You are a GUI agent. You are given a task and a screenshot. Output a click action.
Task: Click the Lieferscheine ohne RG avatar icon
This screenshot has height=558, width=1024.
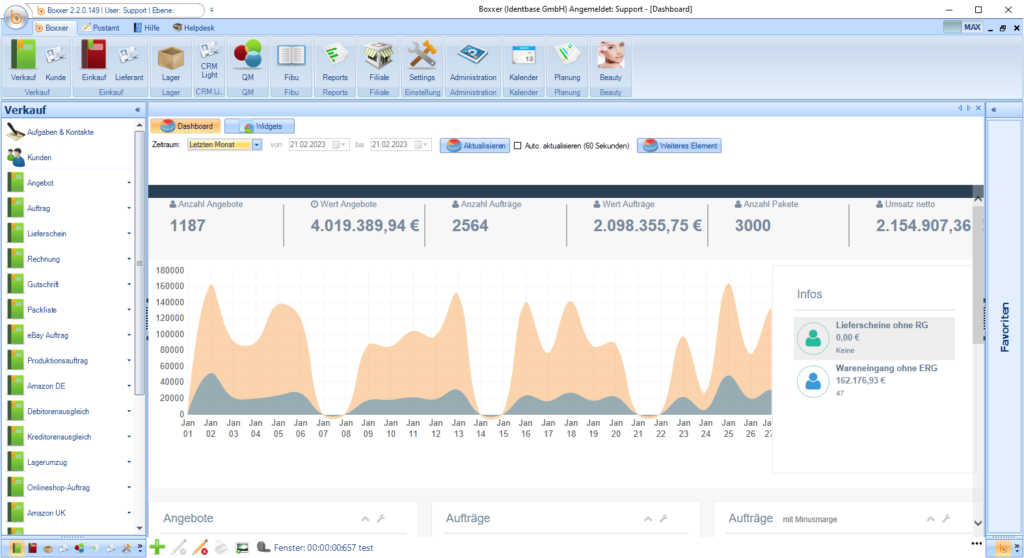click(813, 338)
